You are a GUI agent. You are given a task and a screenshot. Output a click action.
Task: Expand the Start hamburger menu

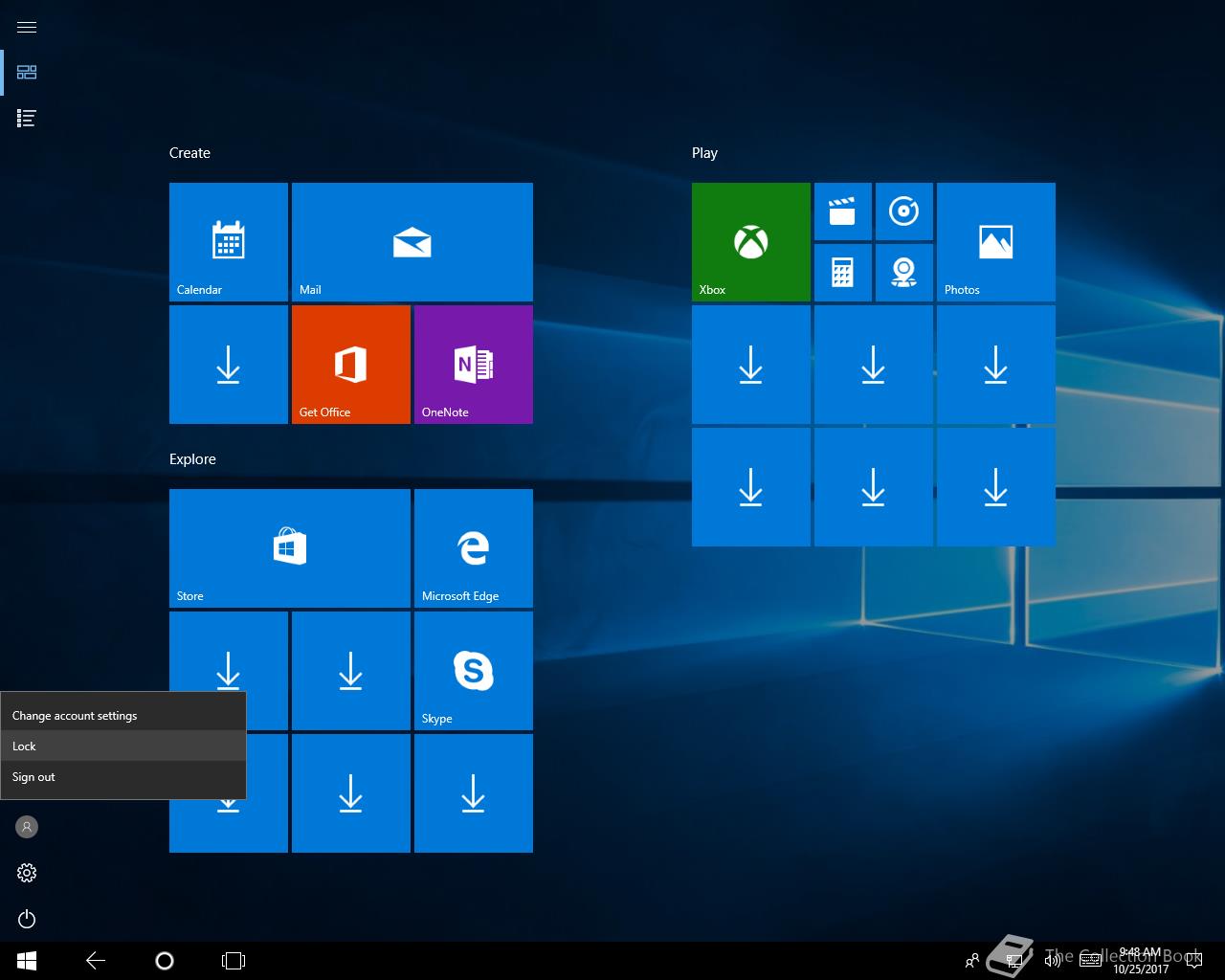click(27, 27)
